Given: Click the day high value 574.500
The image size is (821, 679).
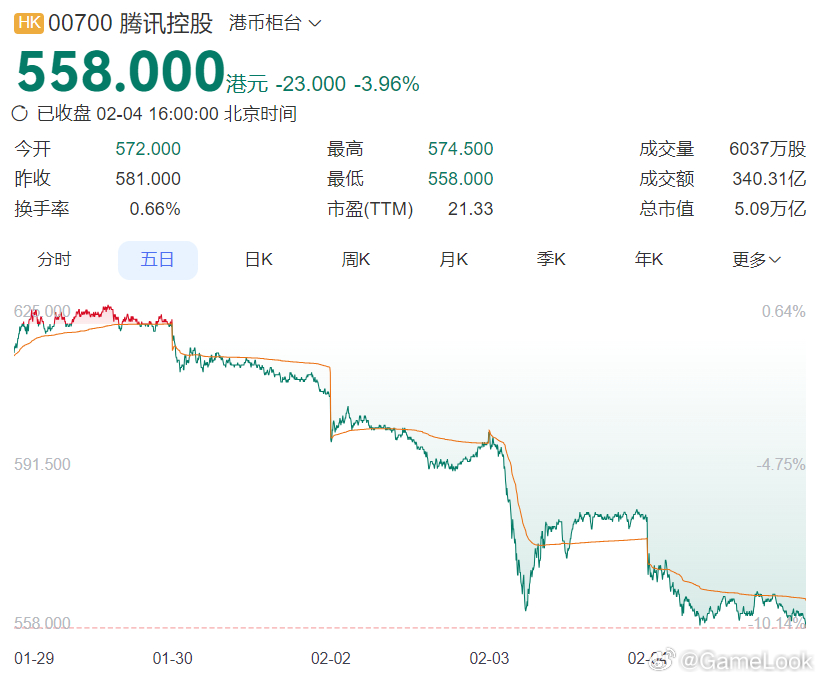Looking at the screenshot, I should tap(461, 149).
